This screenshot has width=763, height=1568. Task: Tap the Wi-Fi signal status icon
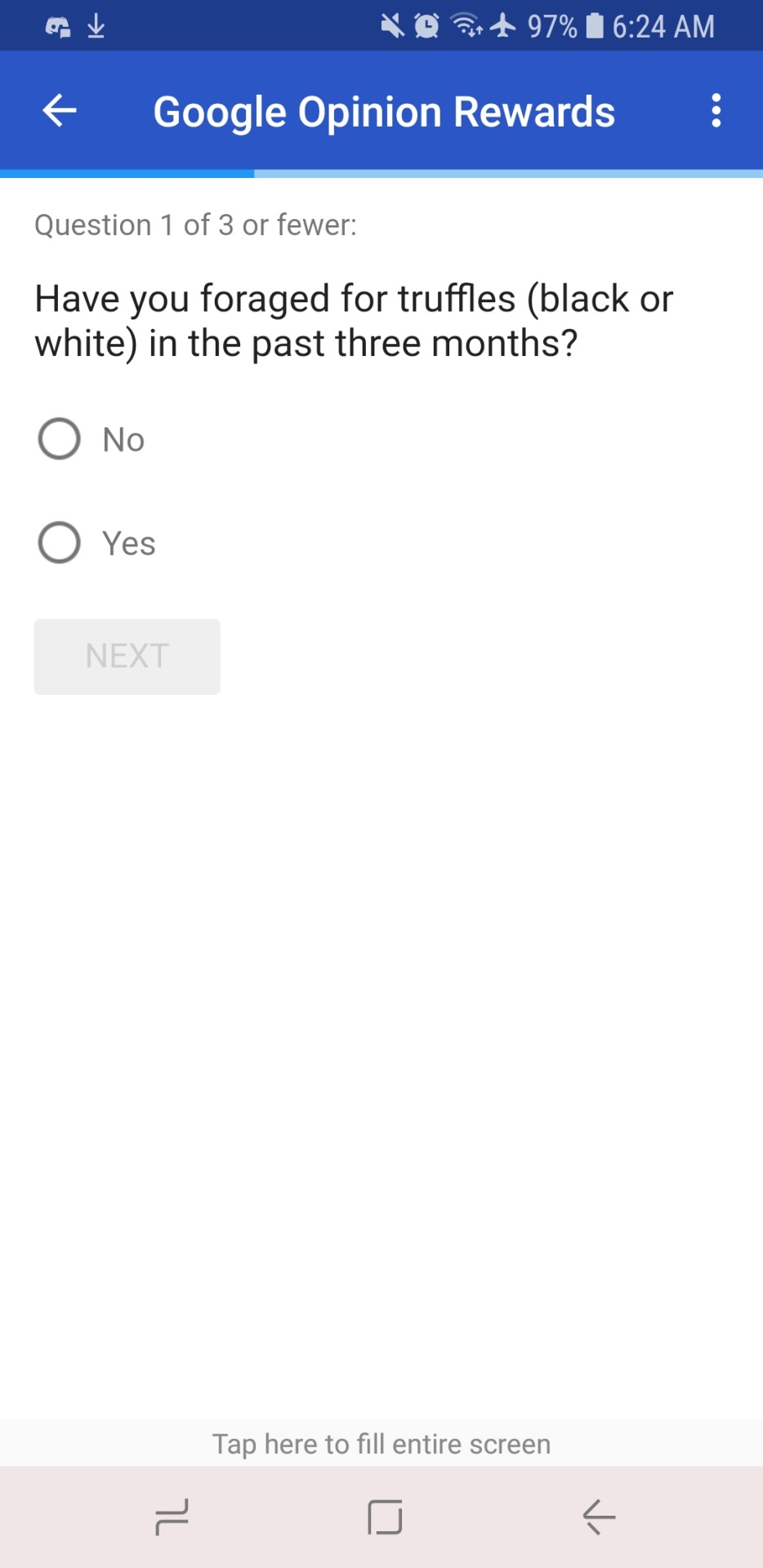click(466, 27)
